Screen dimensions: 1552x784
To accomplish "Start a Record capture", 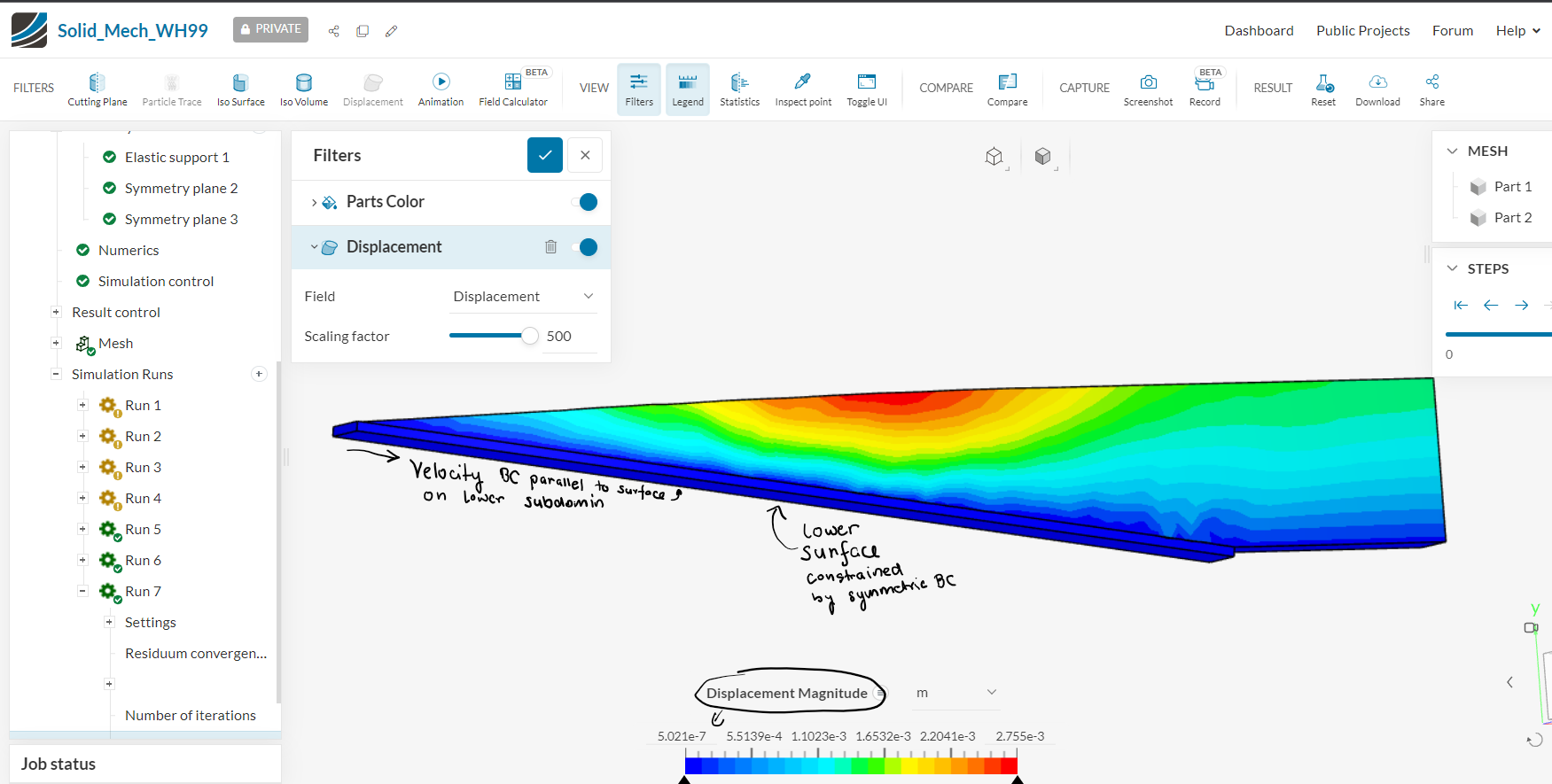I will click(1205, 89).
